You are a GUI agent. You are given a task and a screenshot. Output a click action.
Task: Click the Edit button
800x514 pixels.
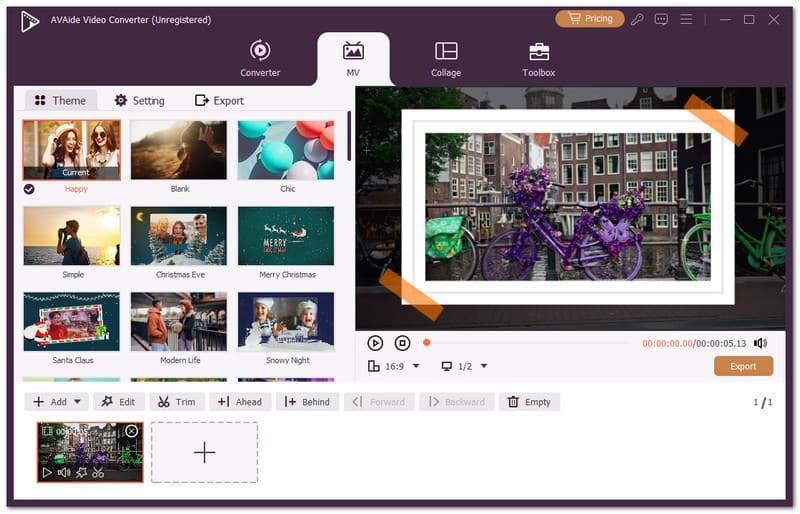click(119, 402)
